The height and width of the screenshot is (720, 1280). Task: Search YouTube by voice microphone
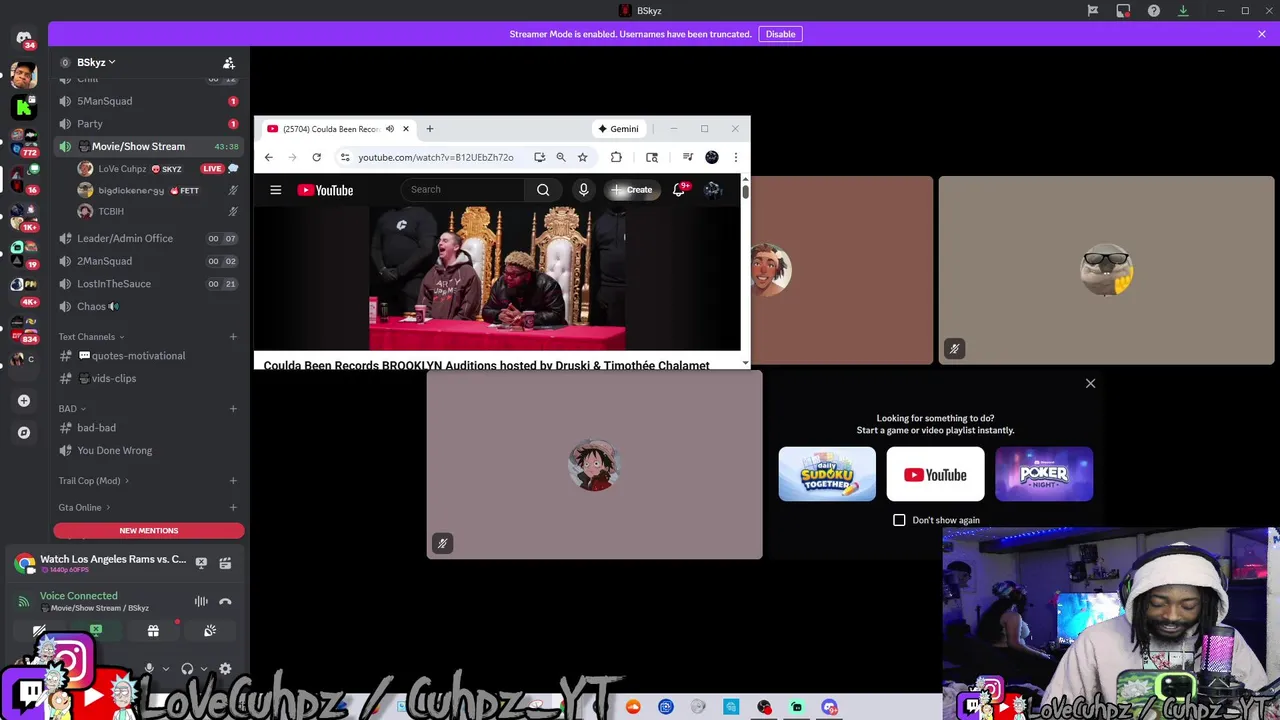point(584,190)
